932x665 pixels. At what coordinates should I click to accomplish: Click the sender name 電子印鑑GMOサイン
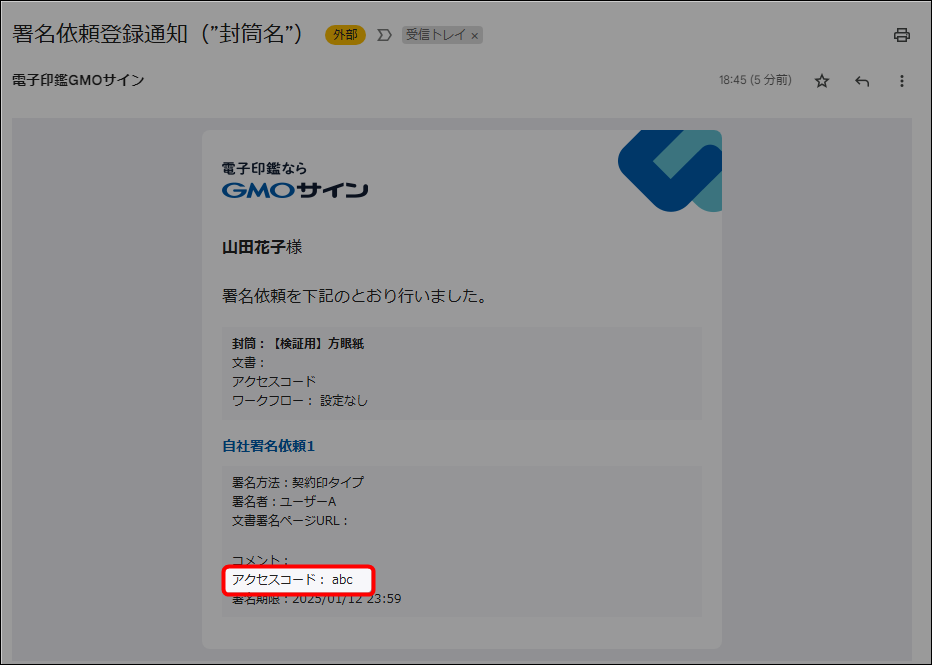click(78, 80)
